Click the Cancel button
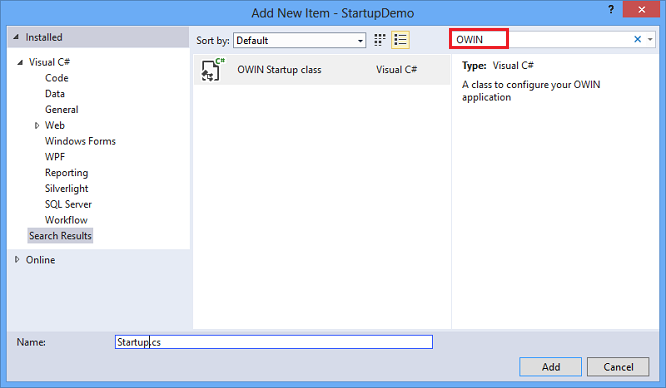Screen dimensions: 666x388 tap(618, 367)
